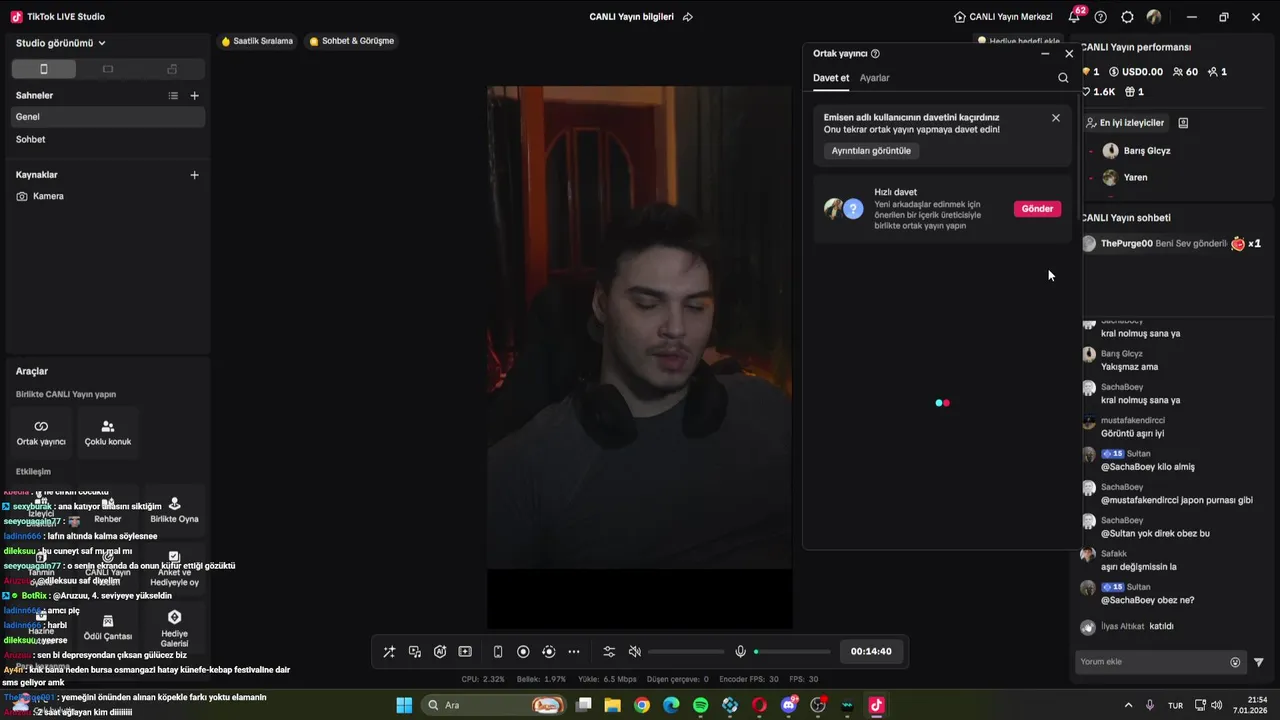1280x720 pixels.
Task: Open Windows Start menu
Action: [x=404, y=705]
